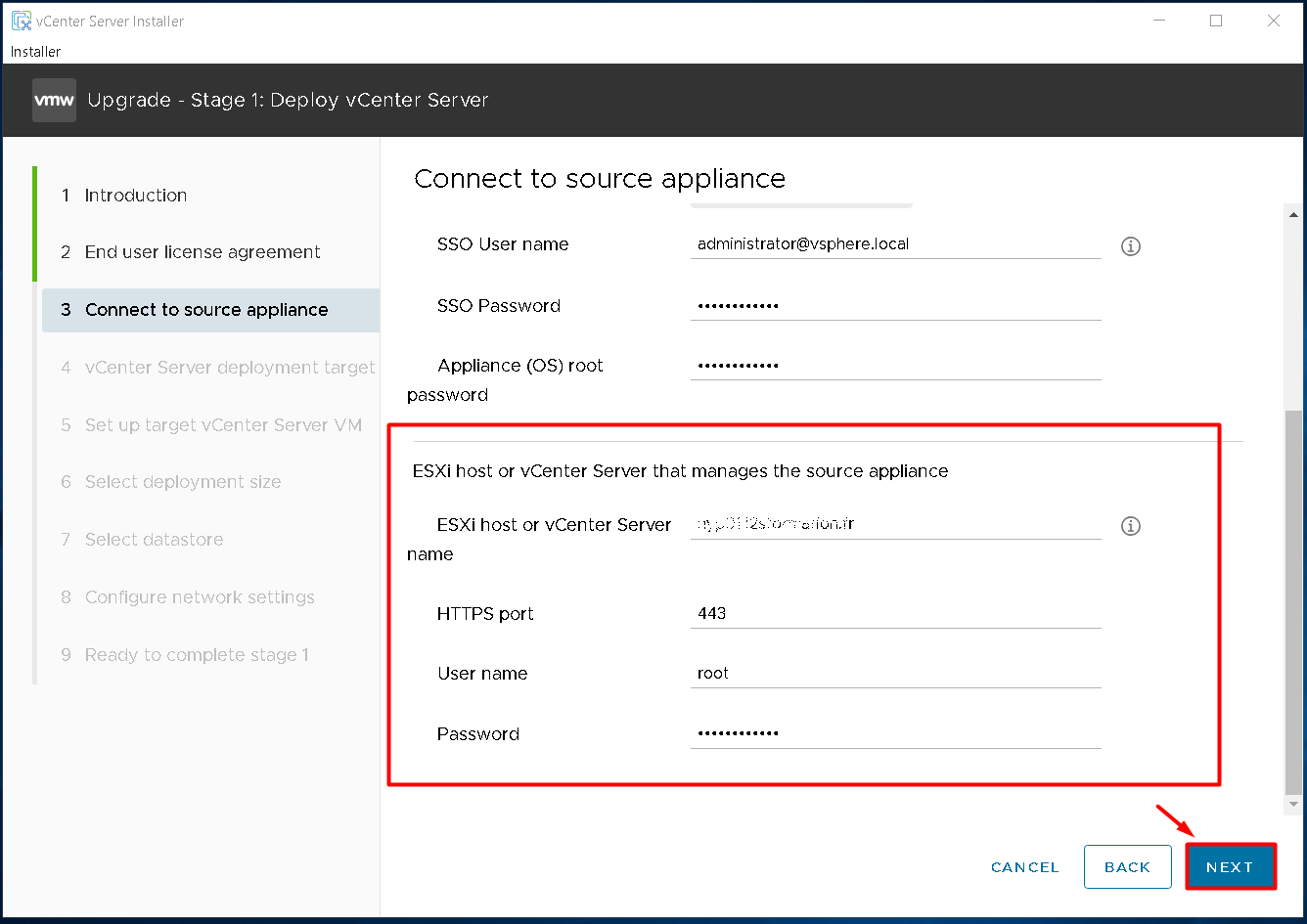This screenshot has width=1307, height=924.
Task: Click the vertical scrollbar thumb
Action: pyautogui.click(x=1294, y=601)
